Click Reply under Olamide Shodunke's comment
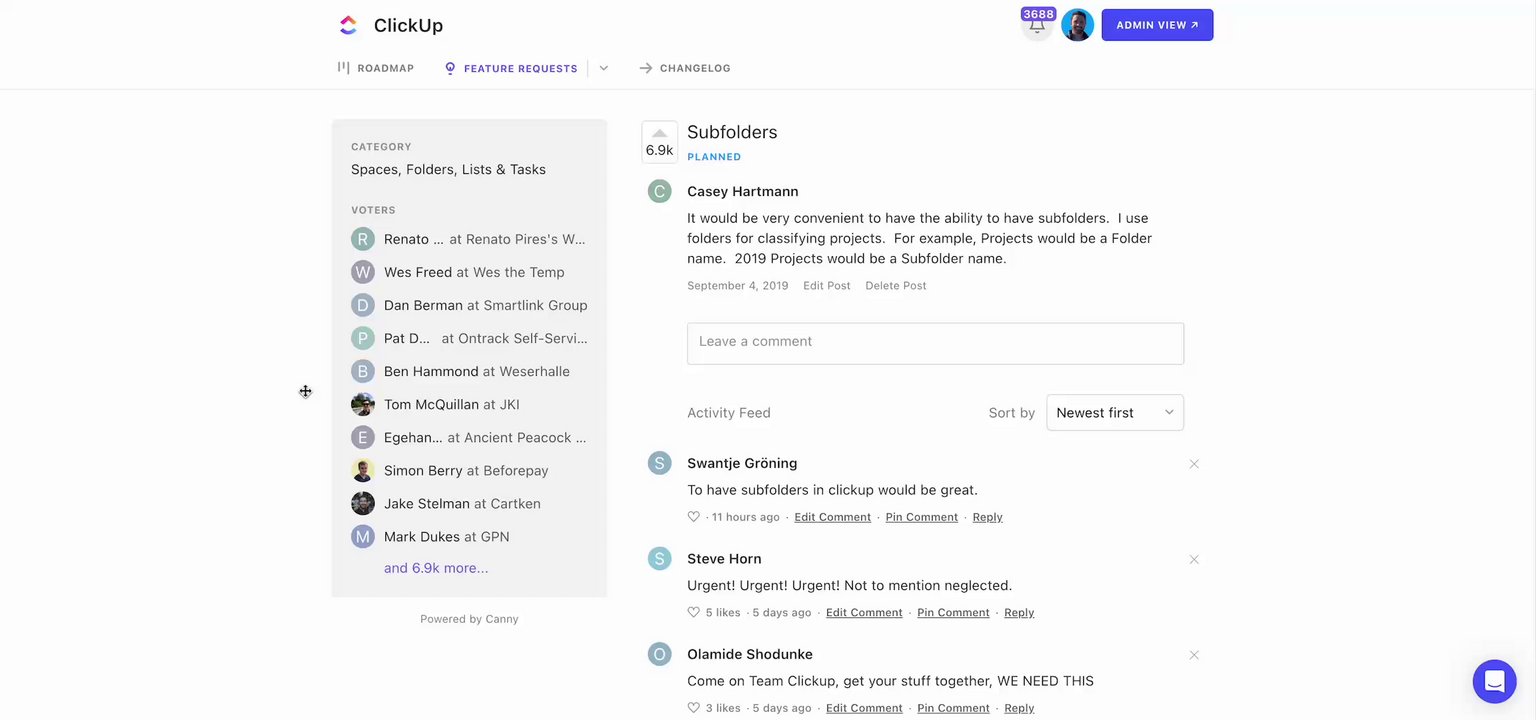The height and width of the screenshot is (720, 1536). click(1019, 708)
